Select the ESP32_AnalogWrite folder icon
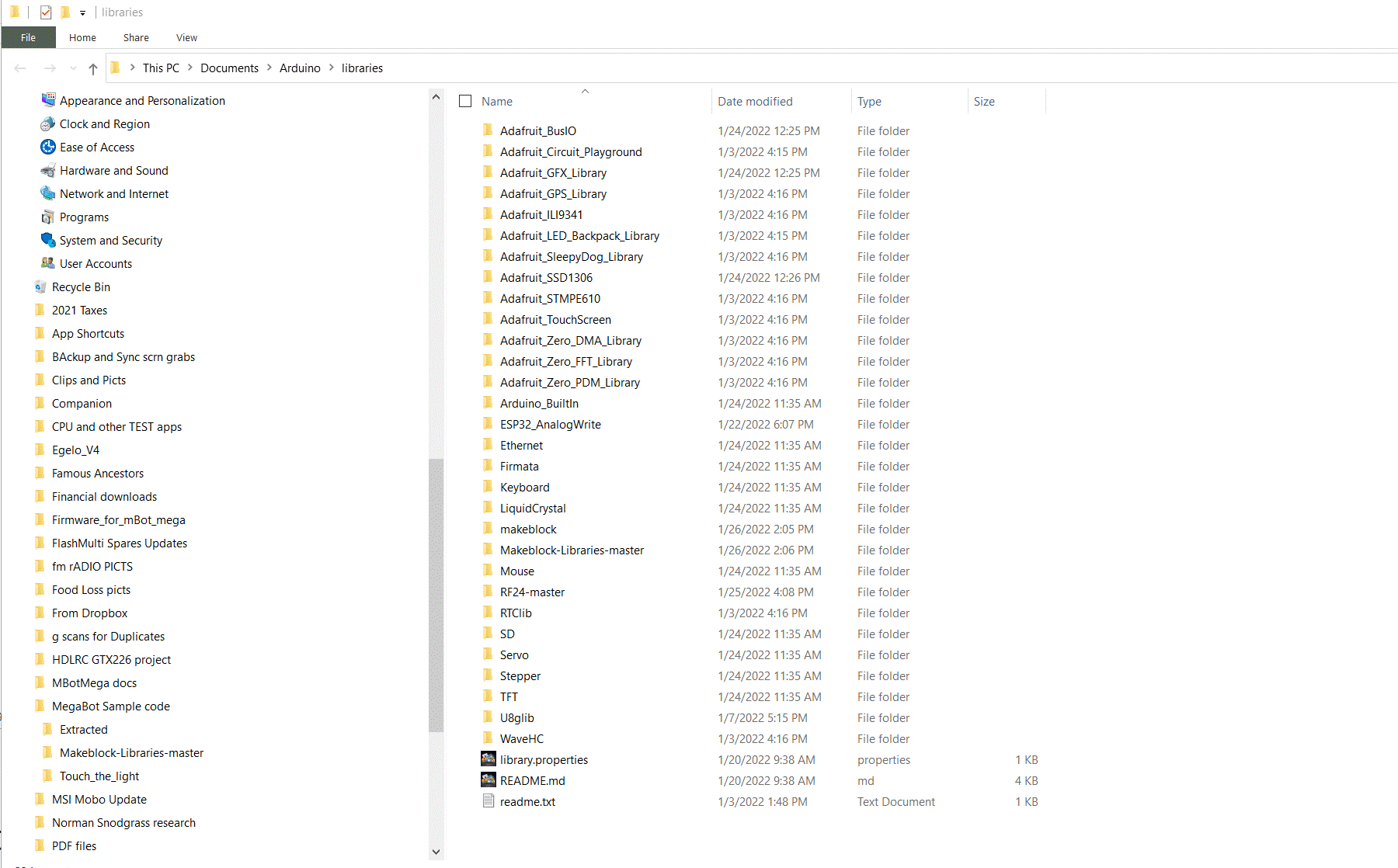The height and width of the screenshot is (868, 1398). [488, 423]
